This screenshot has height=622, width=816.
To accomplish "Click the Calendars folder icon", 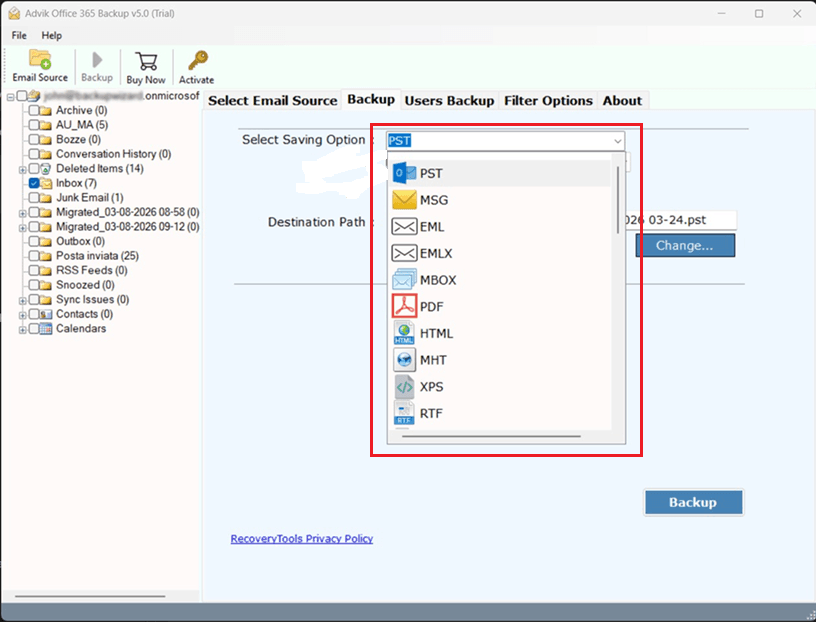I will click(x=46, y=328).
